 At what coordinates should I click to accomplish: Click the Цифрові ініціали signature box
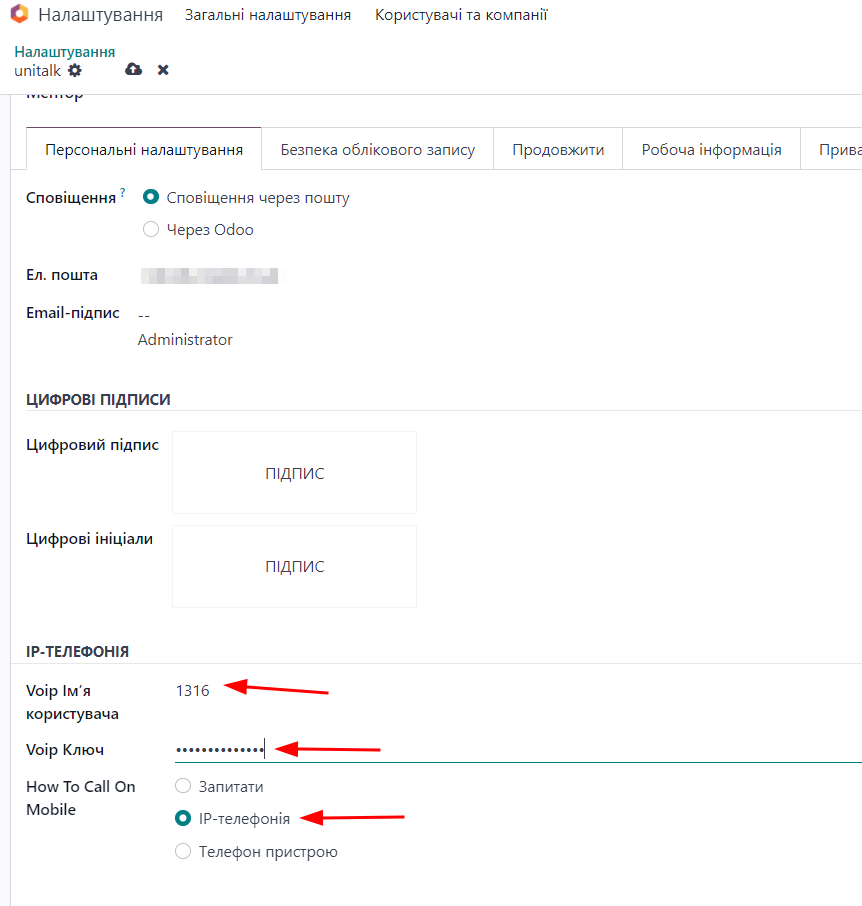click(294, 567)
